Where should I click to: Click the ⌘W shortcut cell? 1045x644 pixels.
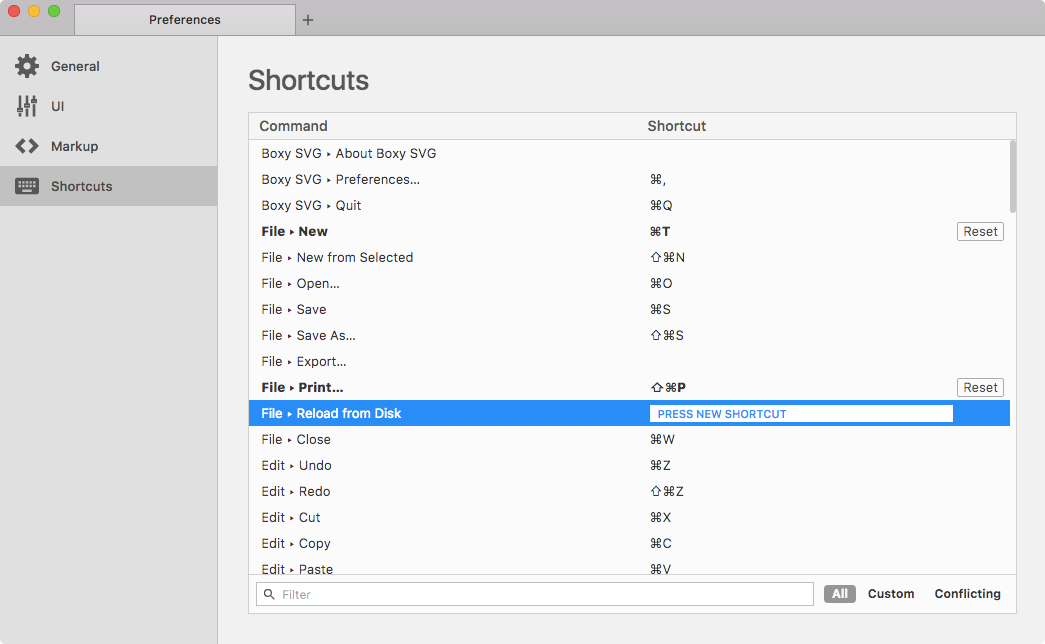(662, 439)
